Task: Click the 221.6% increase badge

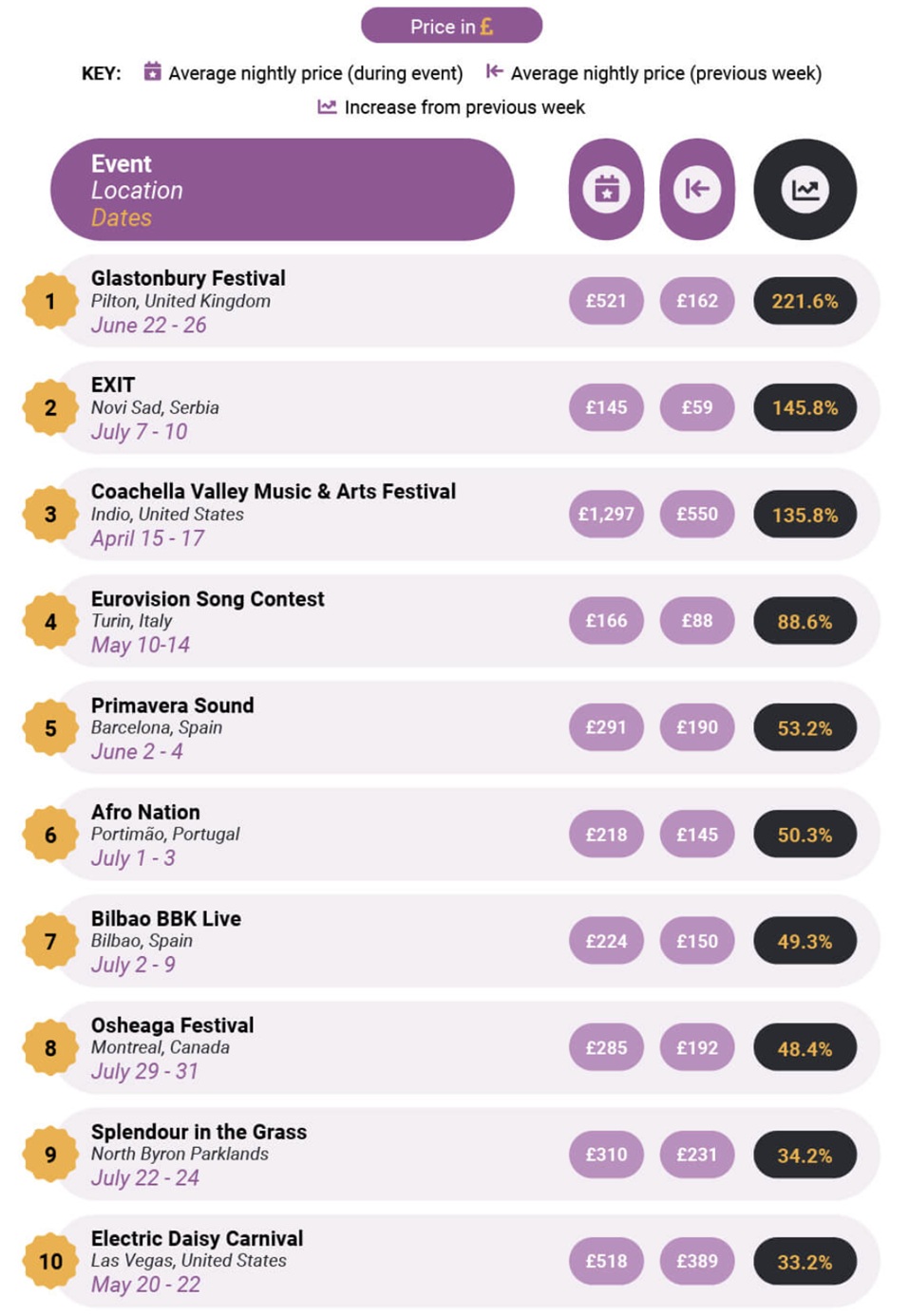Action: [805, 301]
